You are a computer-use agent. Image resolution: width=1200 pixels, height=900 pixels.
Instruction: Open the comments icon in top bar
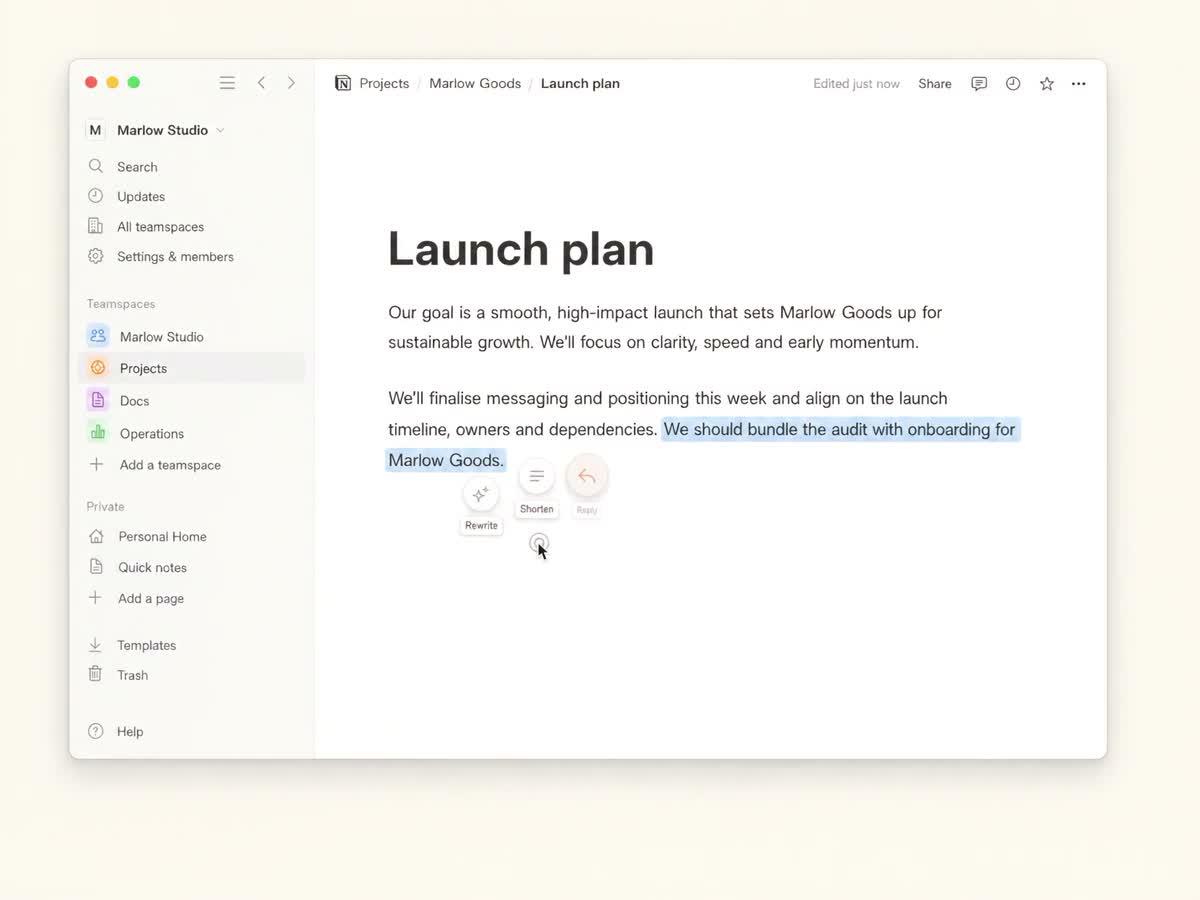979,84
